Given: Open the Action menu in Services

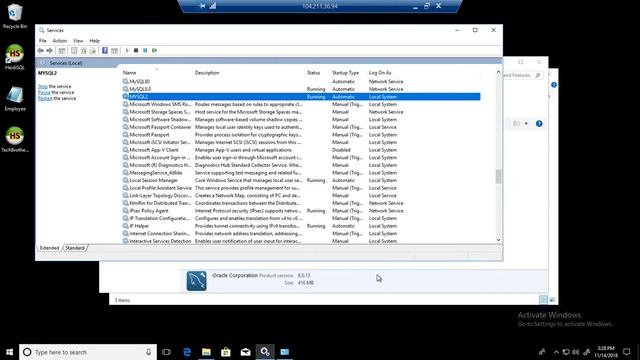Looking at the screenshot, I should click(x=60, y=41).
